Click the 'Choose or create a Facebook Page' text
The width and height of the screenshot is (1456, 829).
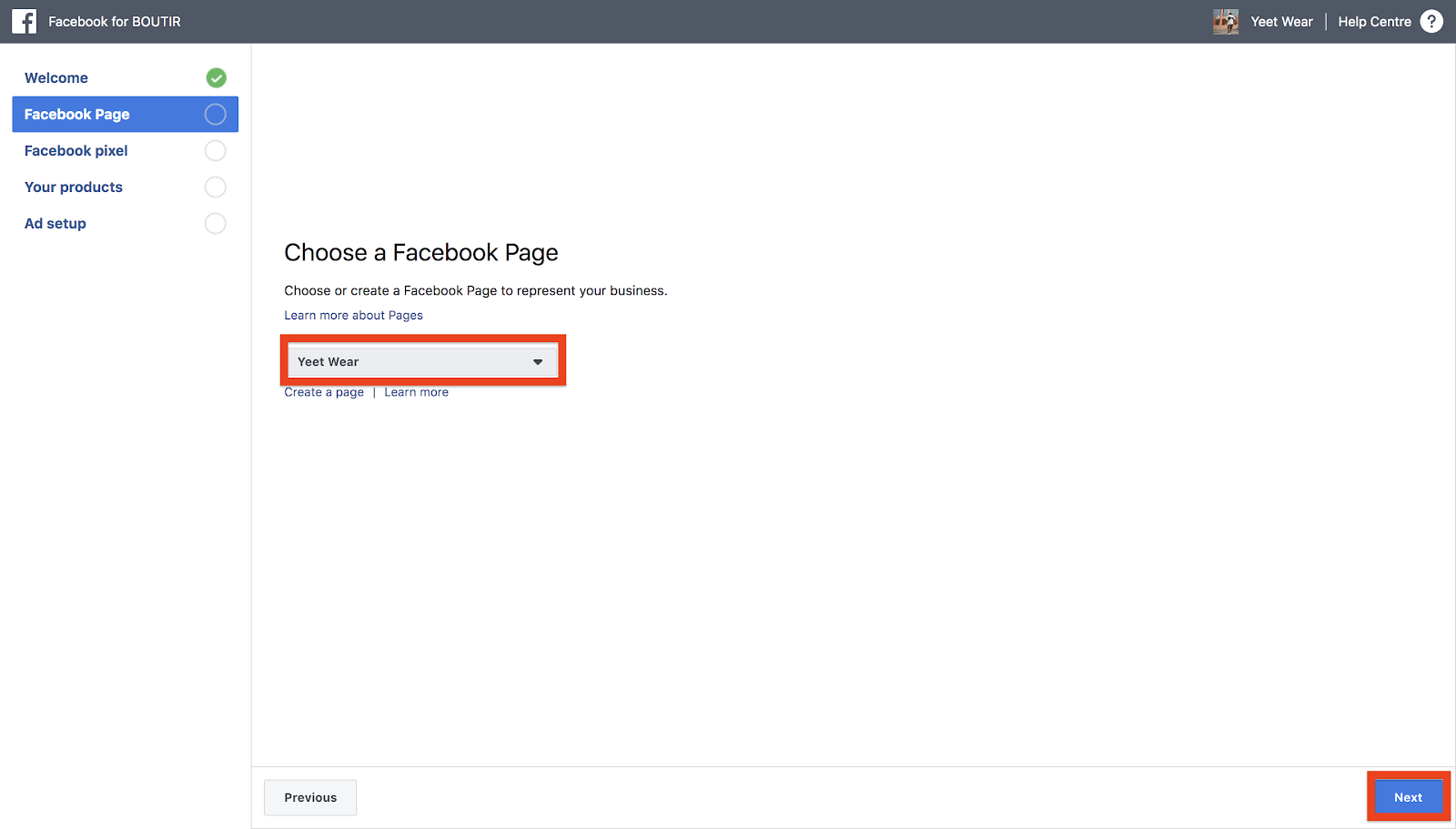pyautogui.click(x=476, y=291)
